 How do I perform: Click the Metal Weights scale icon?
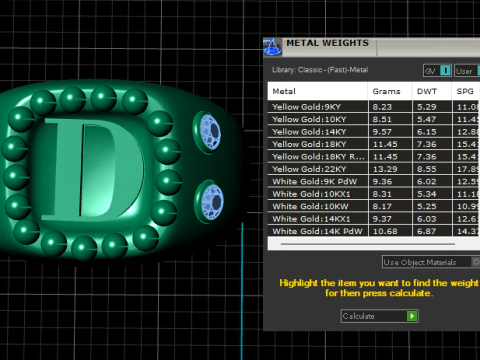coord(272,47)
